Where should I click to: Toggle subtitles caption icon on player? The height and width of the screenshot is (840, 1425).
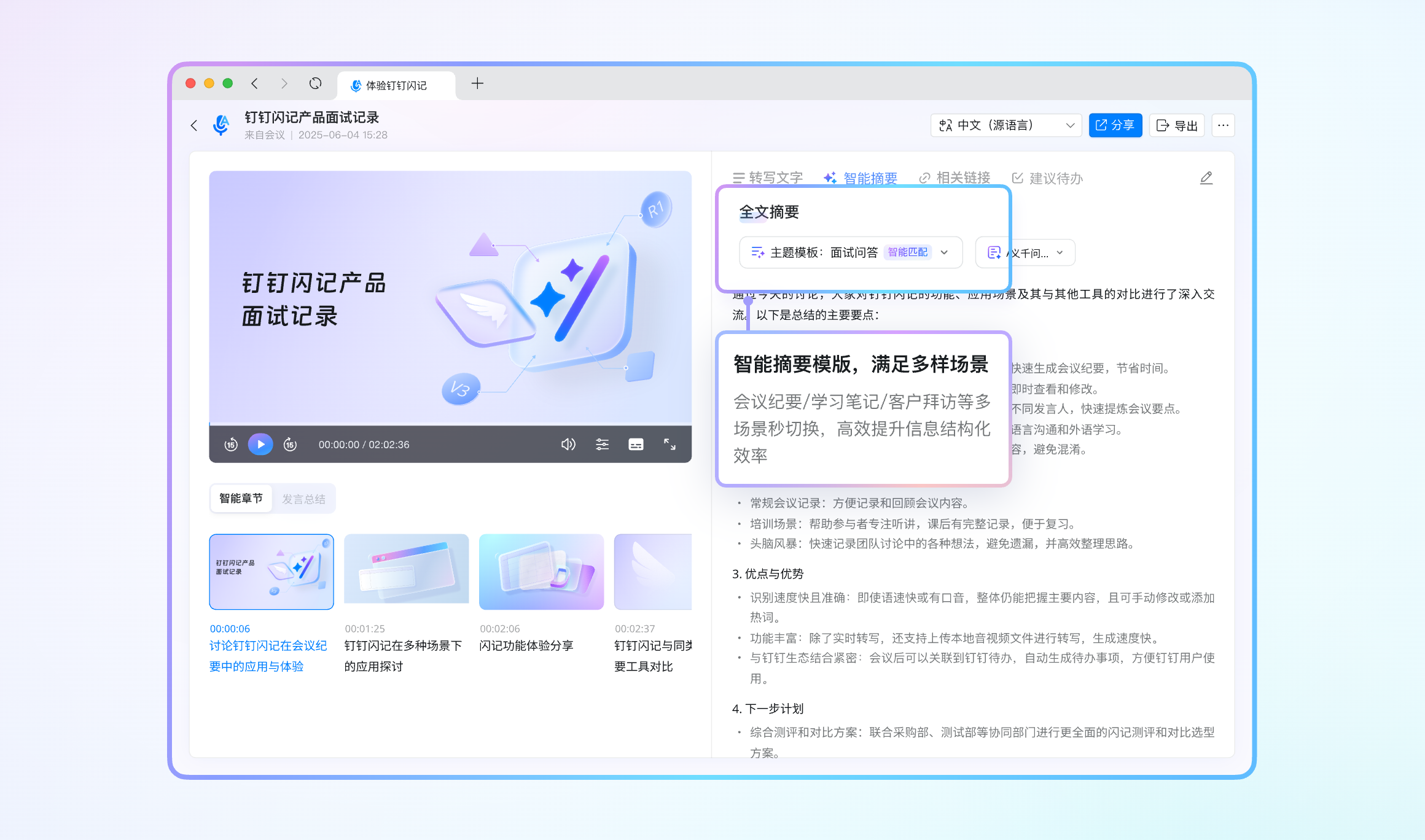coord(636,444)
